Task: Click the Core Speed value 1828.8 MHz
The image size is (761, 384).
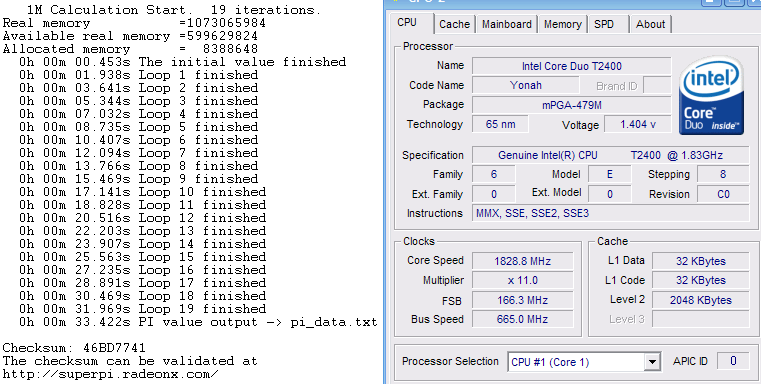Action: pyautogui.click(x=523, y=261)
